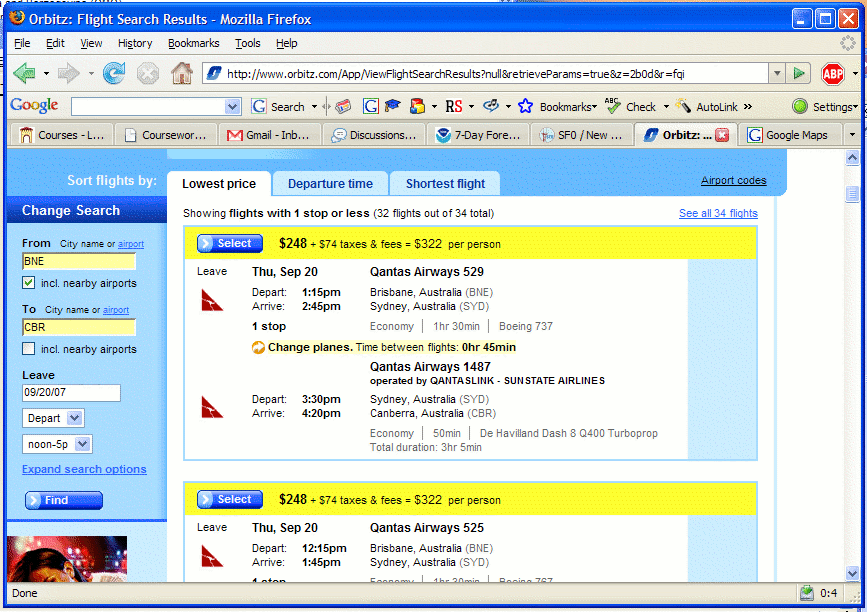867x612 pixels.
Task: Click the From airport link
Action: coord(131,244)
